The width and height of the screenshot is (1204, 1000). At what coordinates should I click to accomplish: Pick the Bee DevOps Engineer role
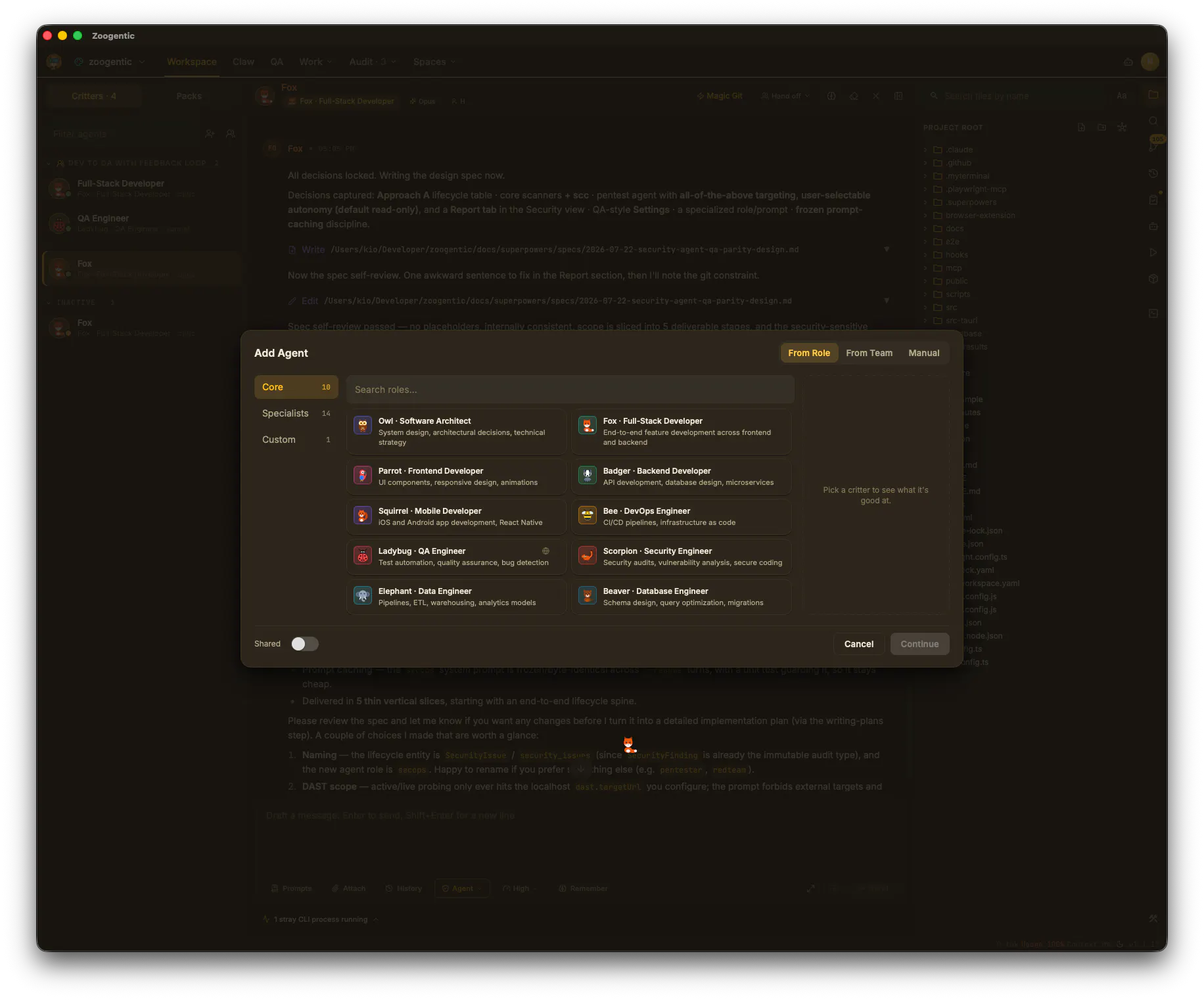[681, 516]
